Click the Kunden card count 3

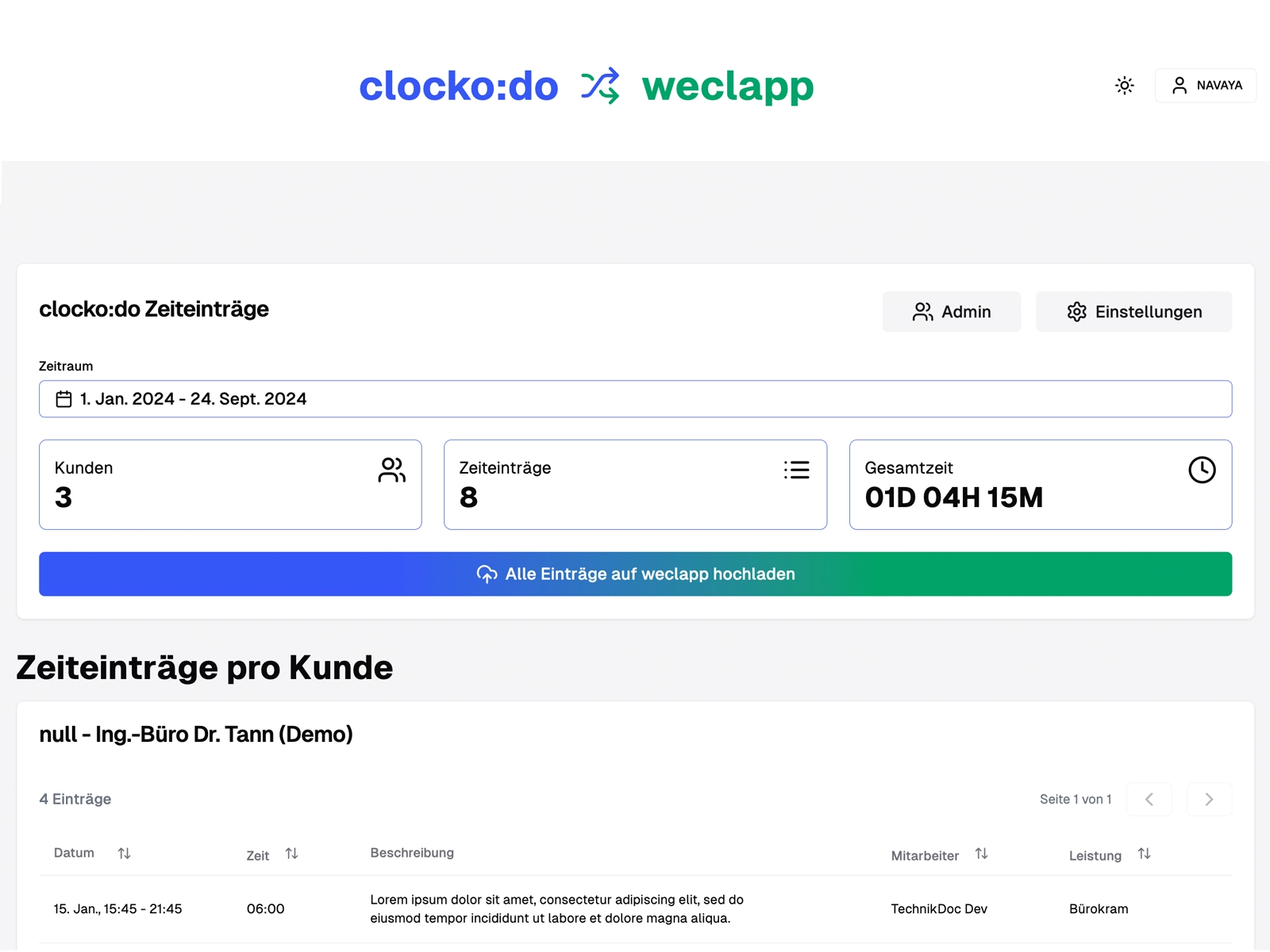[63, 497]
